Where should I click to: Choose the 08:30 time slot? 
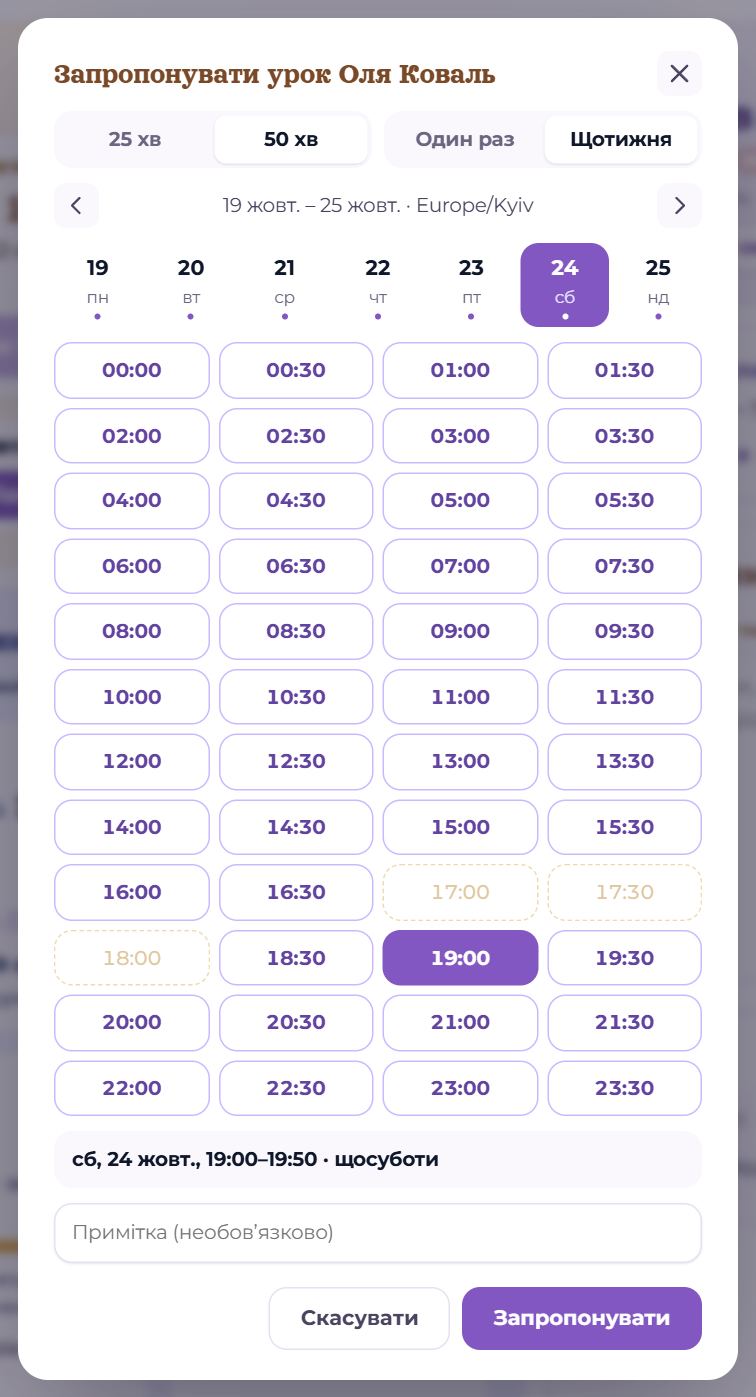[x=296, y=631]
